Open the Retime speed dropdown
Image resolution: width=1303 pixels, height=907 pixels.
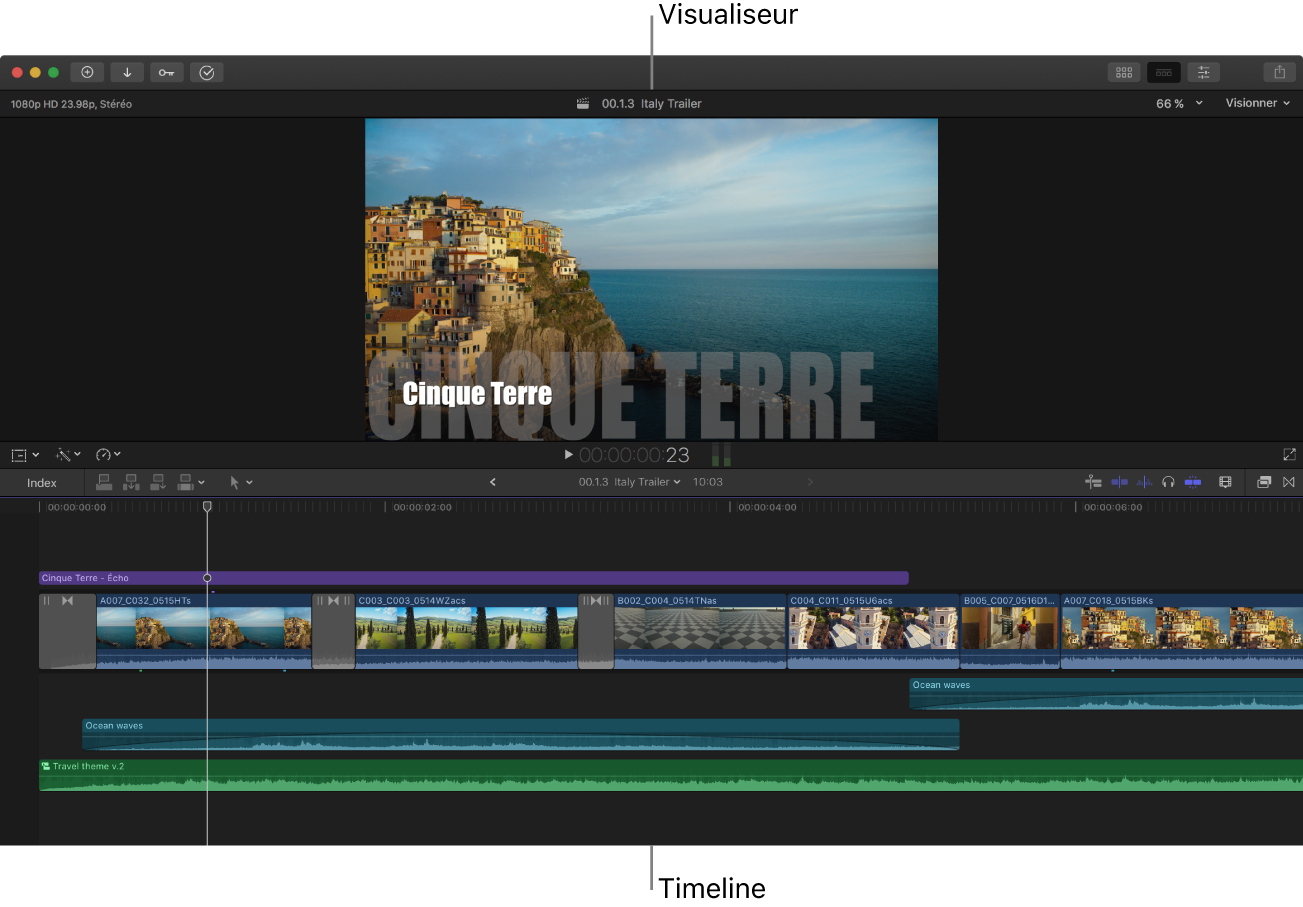108,454
